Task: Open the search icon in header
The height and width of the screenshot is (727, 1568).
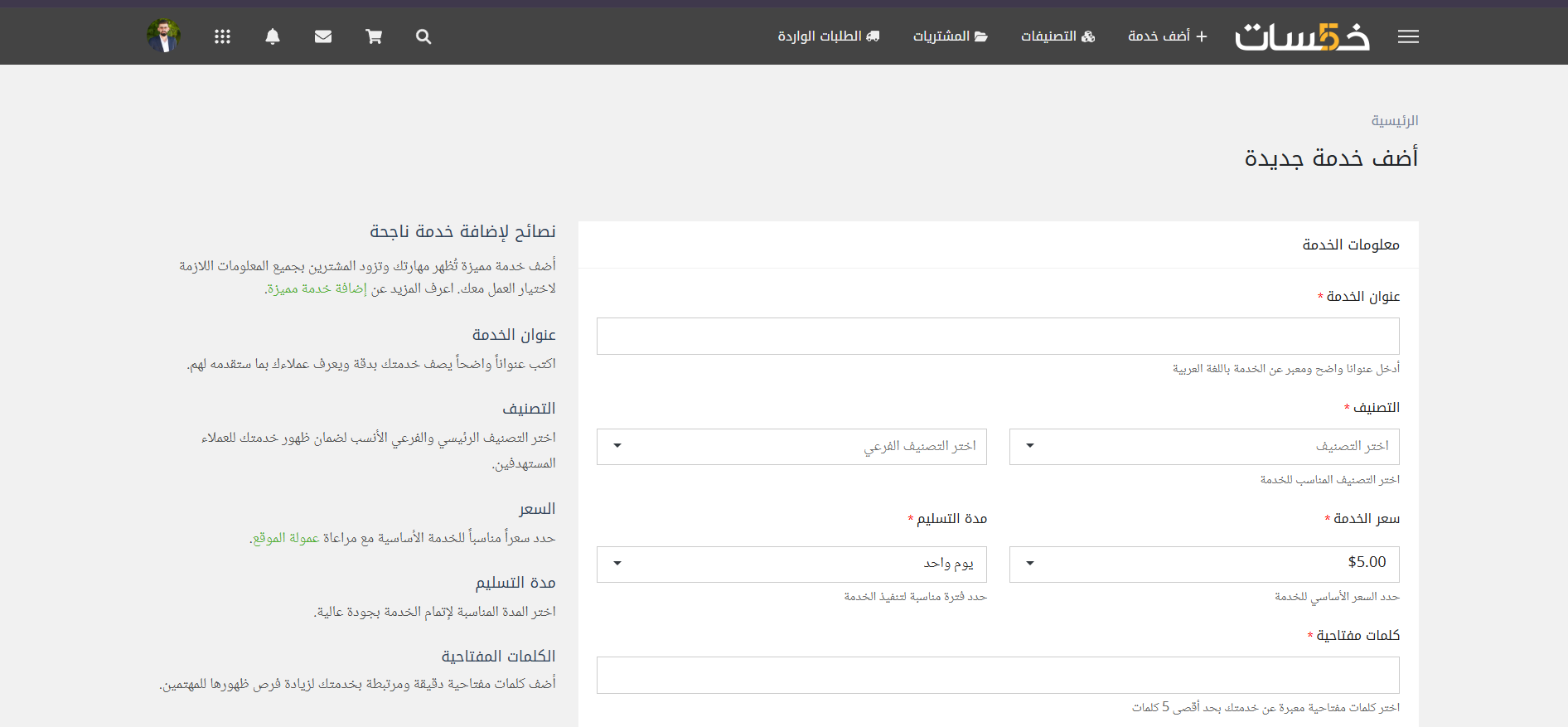Action: point(423,36)
